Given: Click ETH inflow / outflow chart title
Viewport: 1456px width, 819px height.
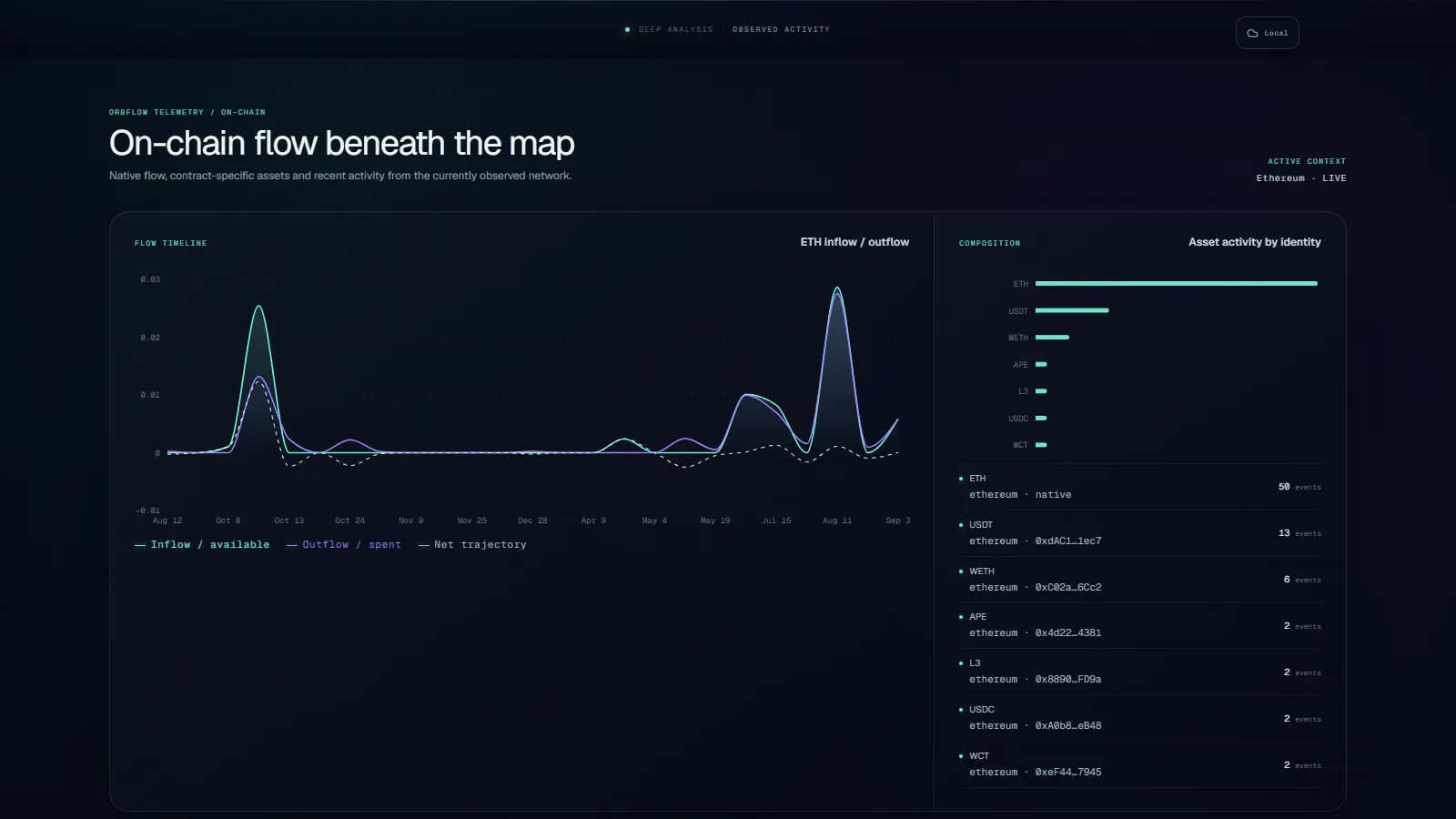Looking at the screenshot, I should [x=854, y=242].
